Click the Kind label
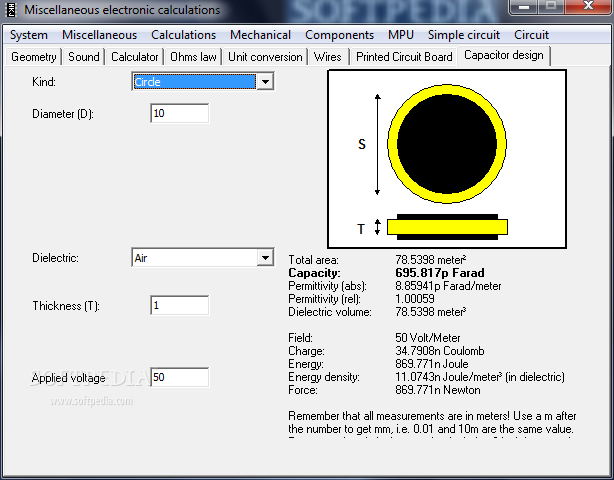 point(44,82)
